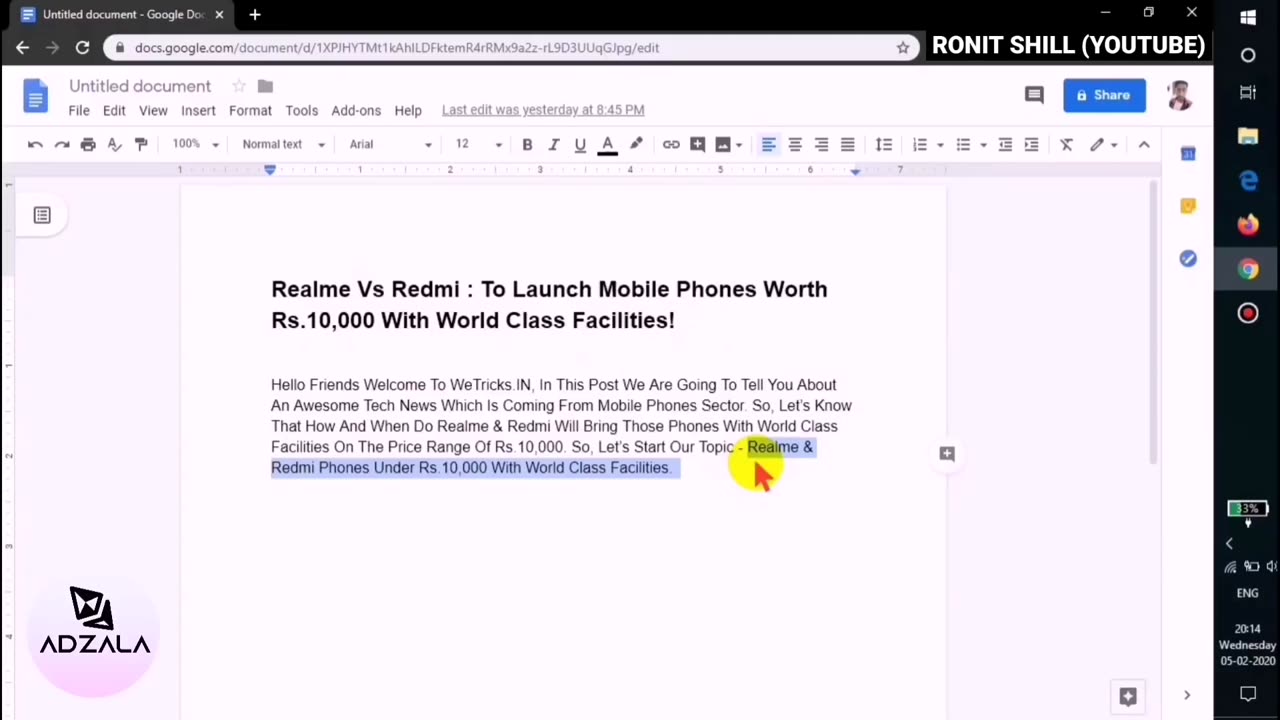Open the Insert menu
Viewport: 1280px width, 720px height.
[198, 110]
